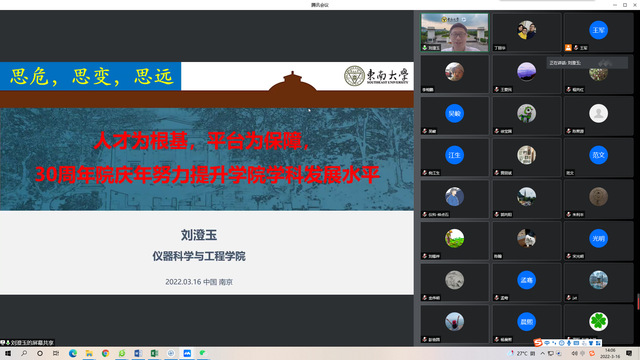Click the Windows Task View button
This screenshot has height=360, width=640.
(x=56, y=353)
